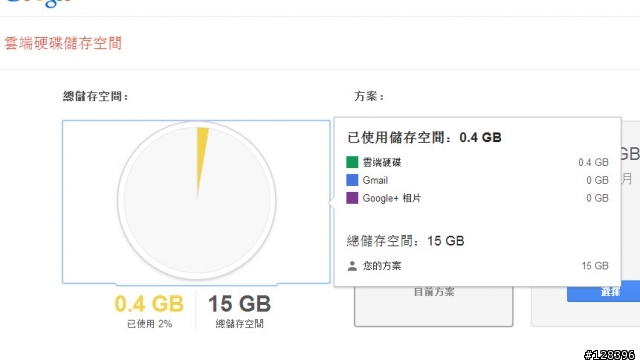This screenshot has height=363, width=640.
Task: Click the Google logo at top
Action: (x=39, y=3)
